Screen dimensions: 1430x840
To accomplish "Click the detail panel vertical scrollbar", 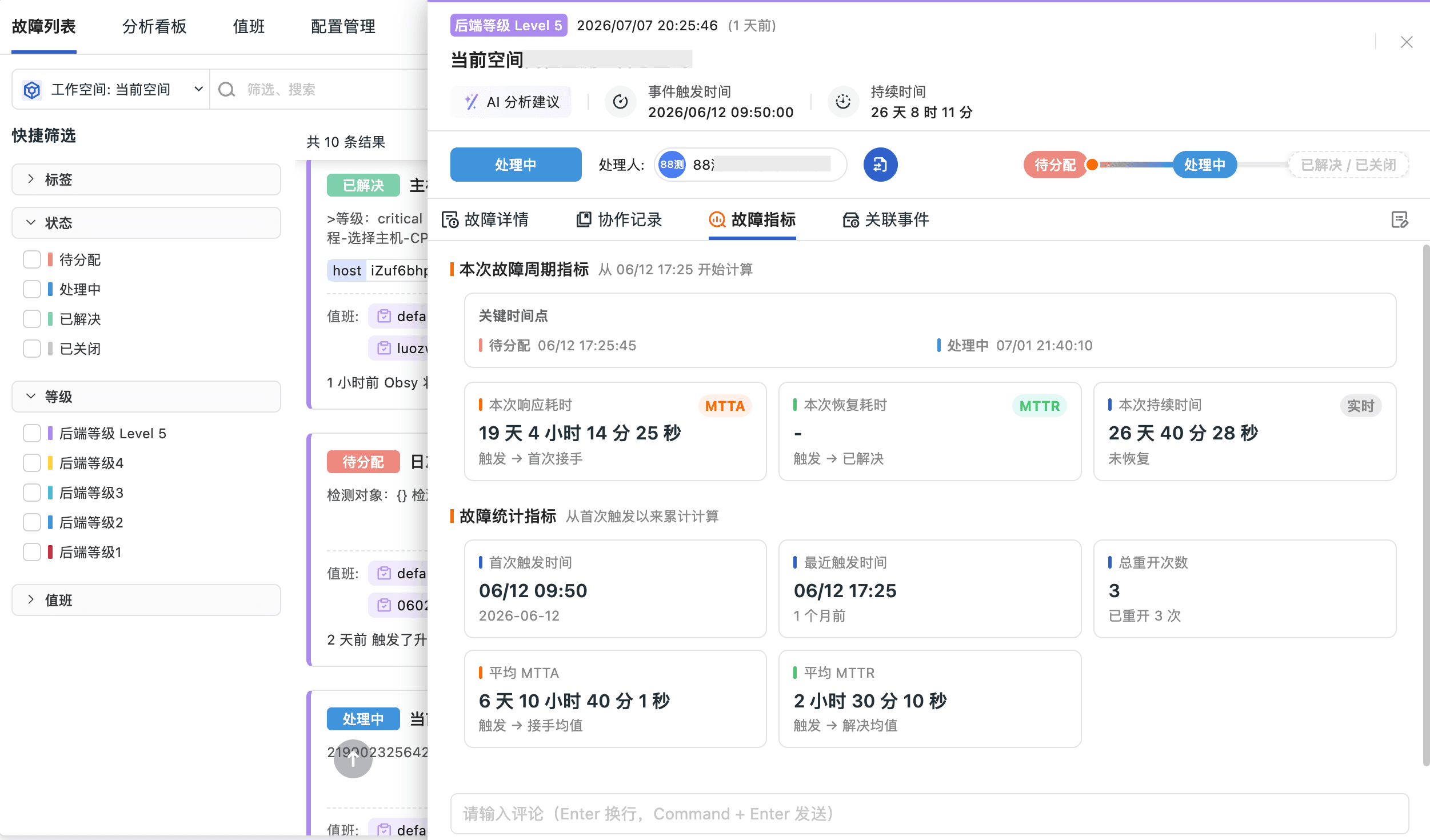I will pyautogui.click(x=1426, y=505).
